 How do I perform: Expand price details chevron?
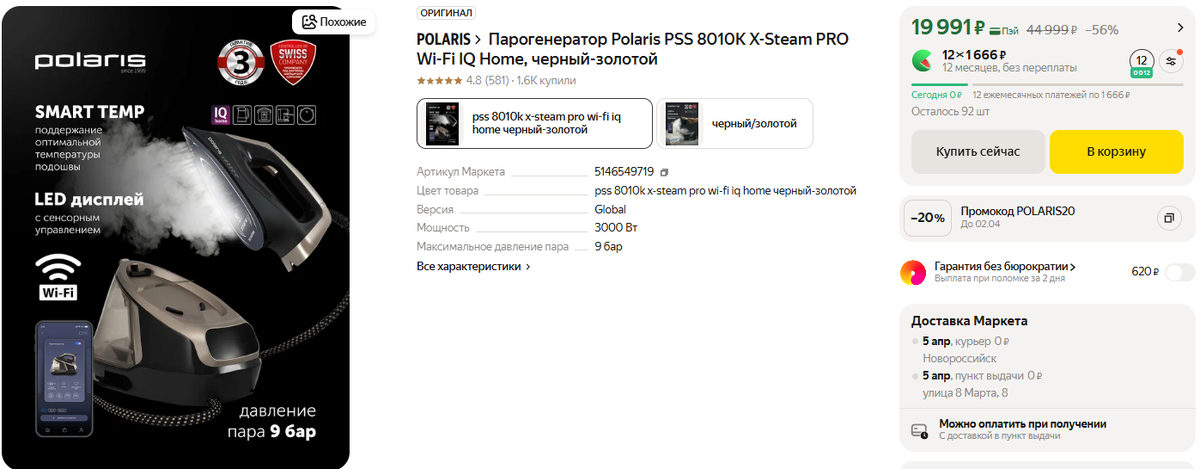point(1177,28)
